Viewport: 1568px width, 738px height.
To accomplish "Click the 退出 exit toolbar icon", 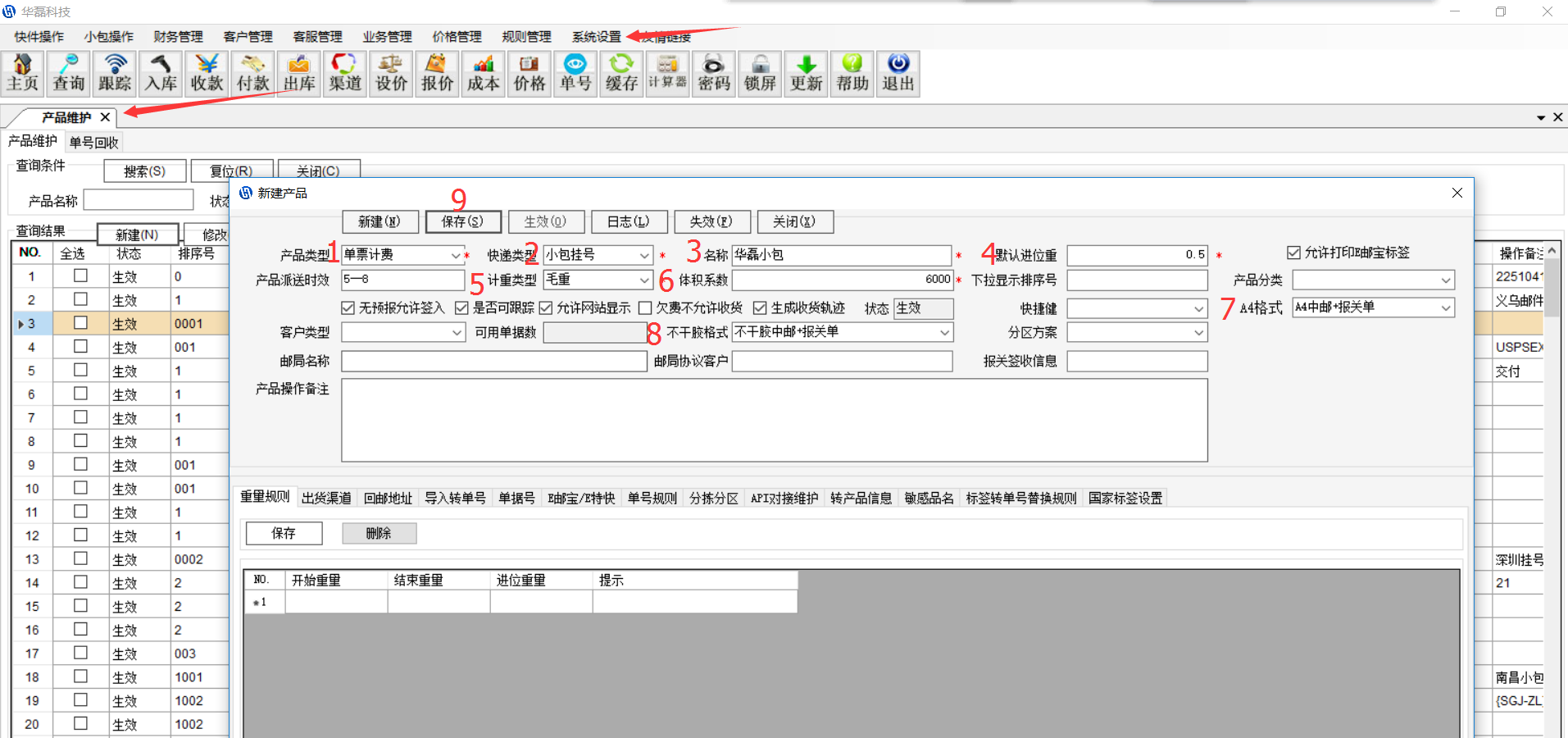I will (898, 74).
